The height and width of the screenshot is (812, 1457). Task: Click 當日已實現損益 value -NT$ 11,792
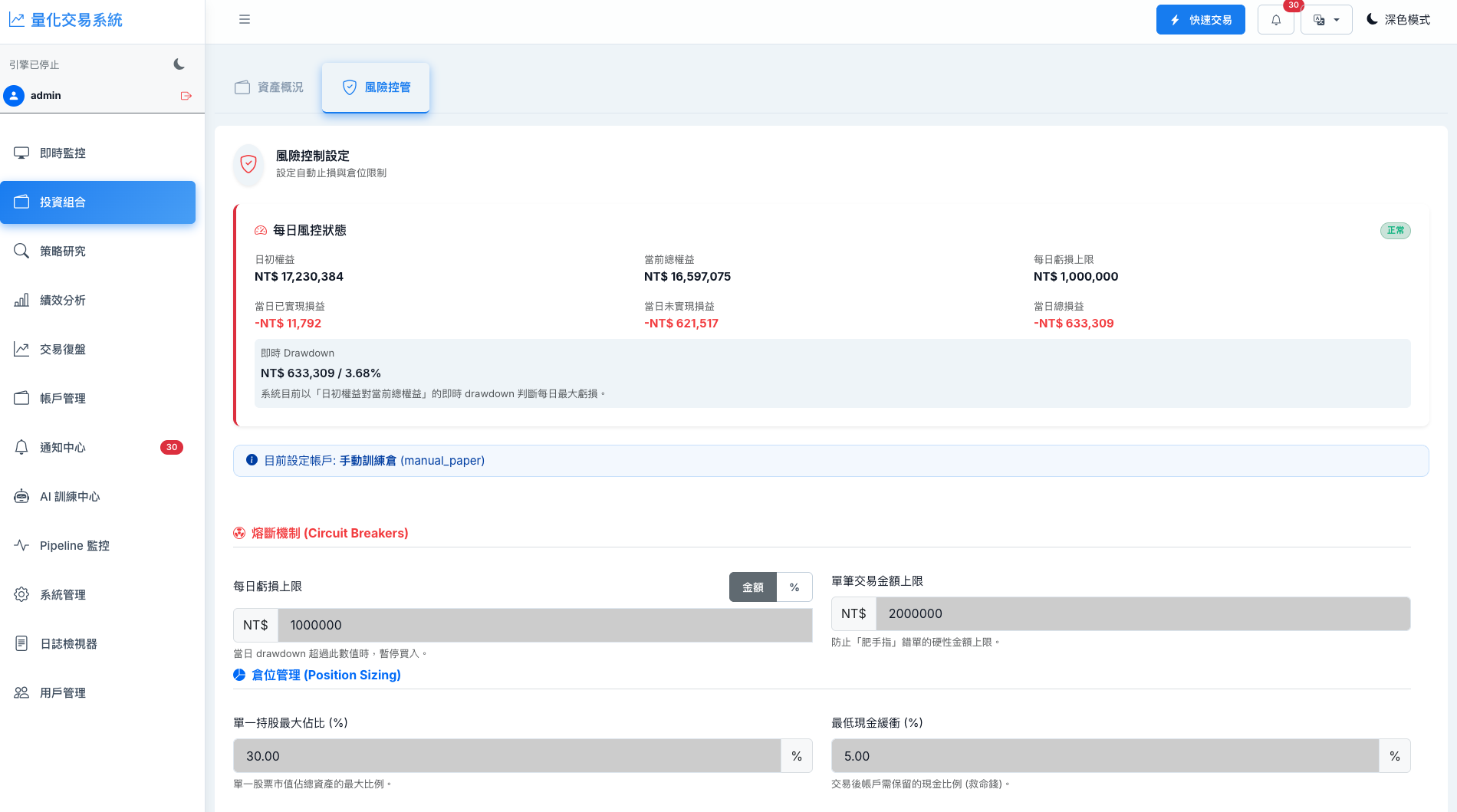288,324
